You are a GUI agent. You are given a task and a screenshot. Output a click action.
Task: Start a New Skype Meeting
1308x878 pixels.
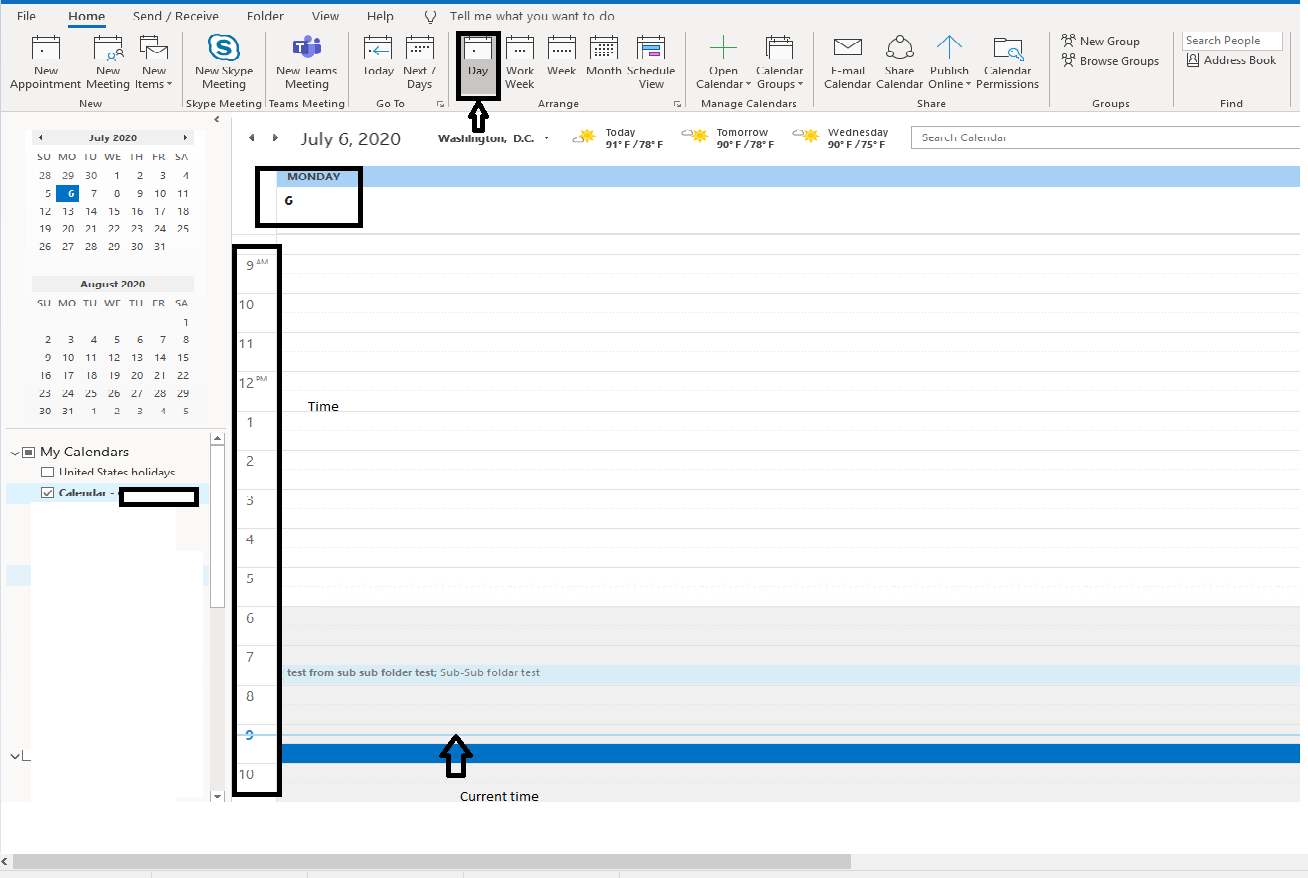(x=224, y=63)
